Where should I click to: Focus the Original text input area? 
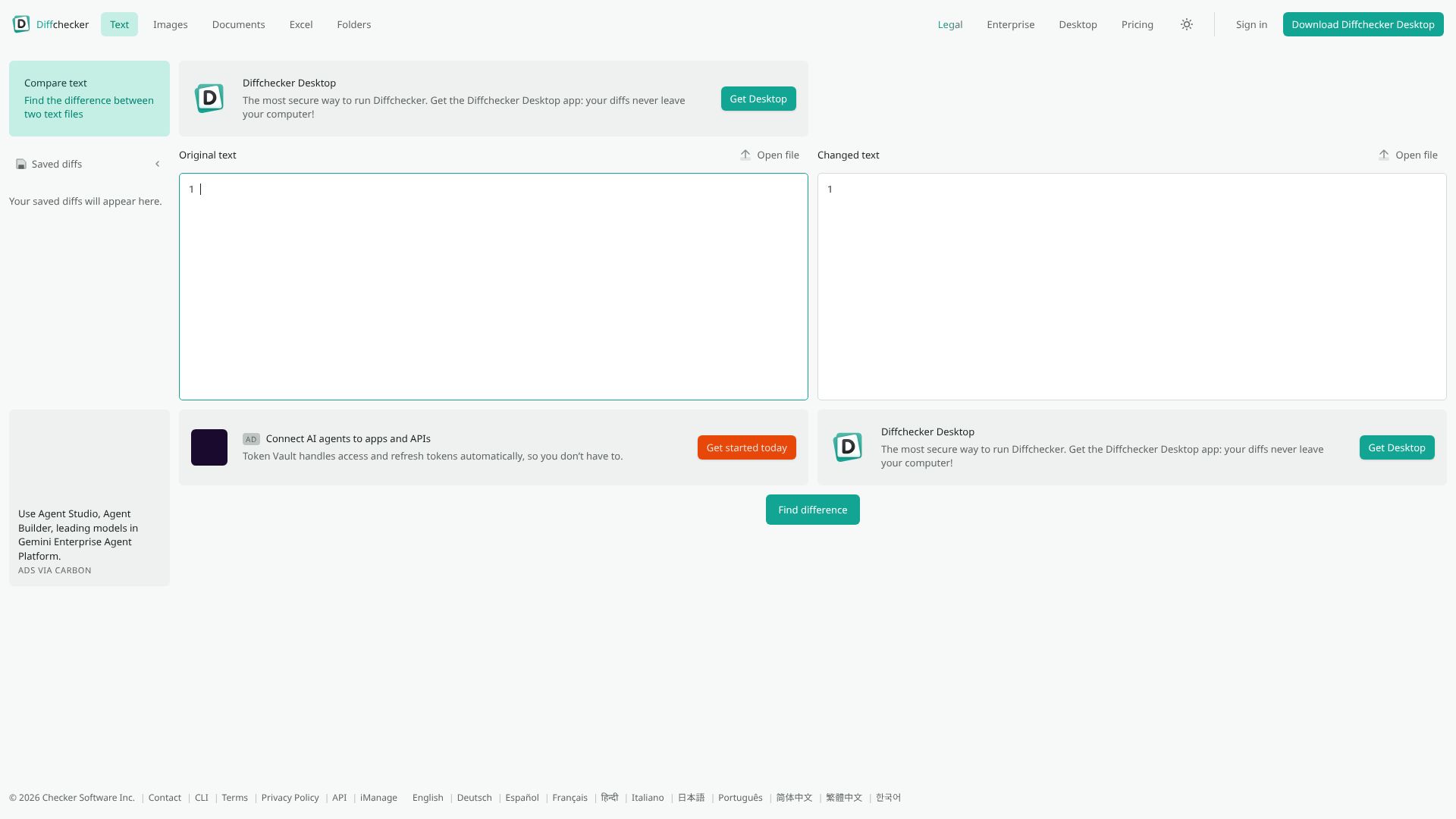click(x=494, y=287)
